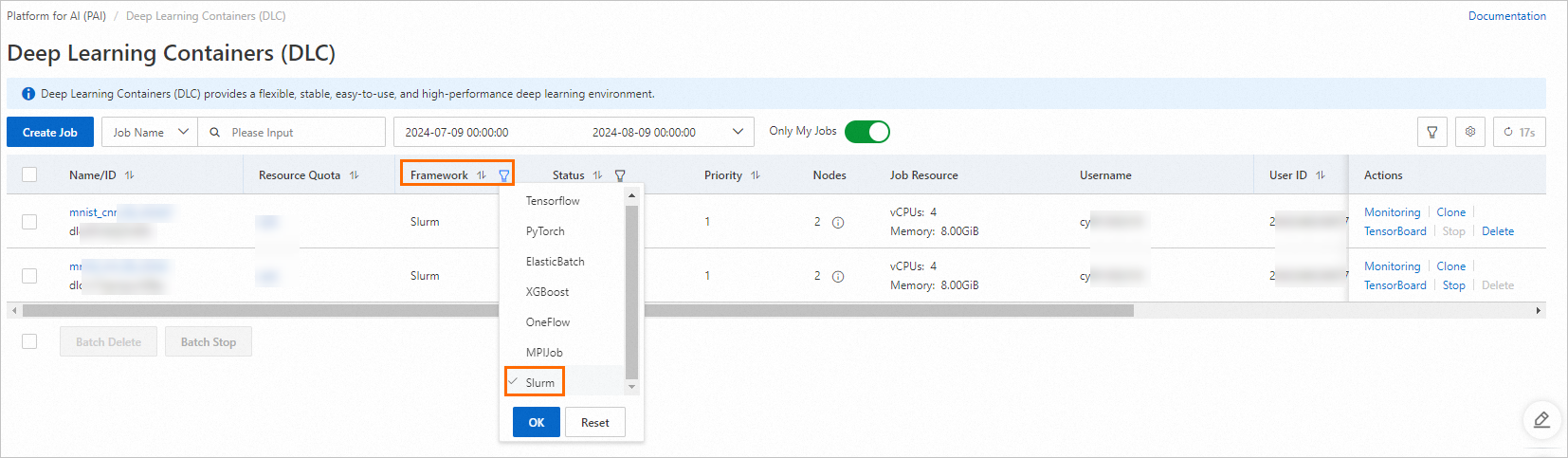Select OneFlow in the framework filter
Viewport: 1568px width, 458px height.
(548, 322)
